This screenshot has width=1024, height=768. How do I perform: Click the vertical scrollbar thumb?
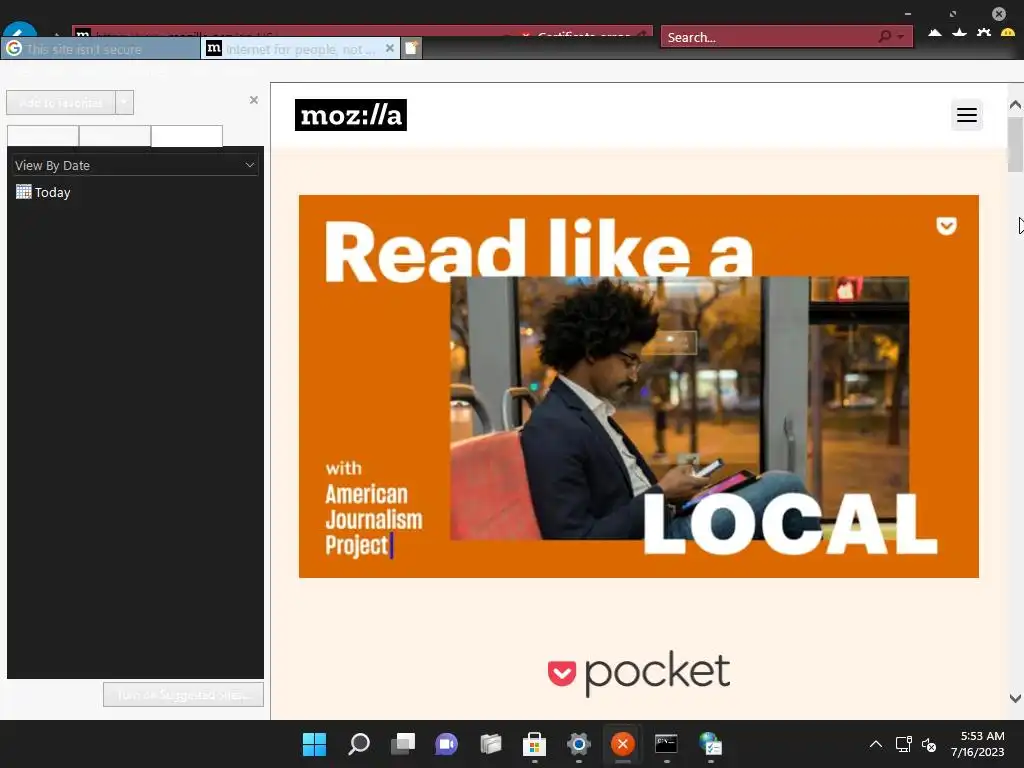click(1015, 144)
